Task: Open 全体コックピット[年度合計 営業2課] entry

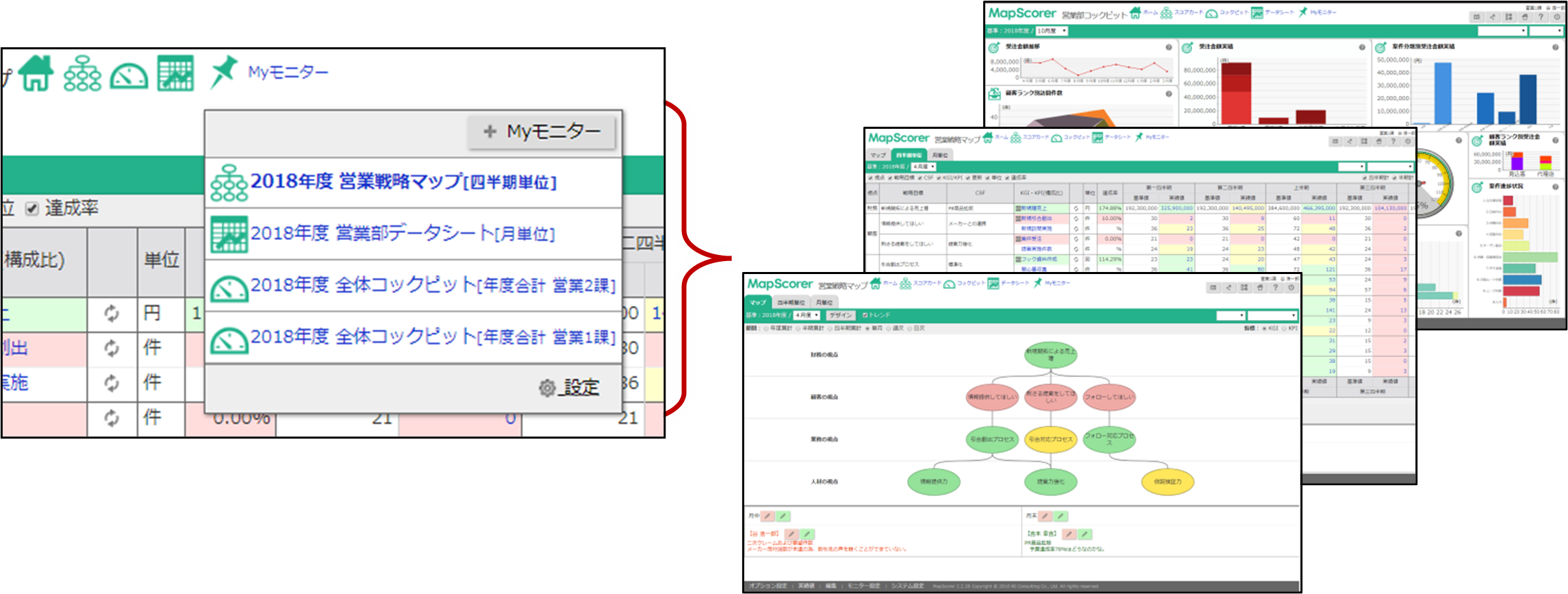Action: click(x=414, y=286)
